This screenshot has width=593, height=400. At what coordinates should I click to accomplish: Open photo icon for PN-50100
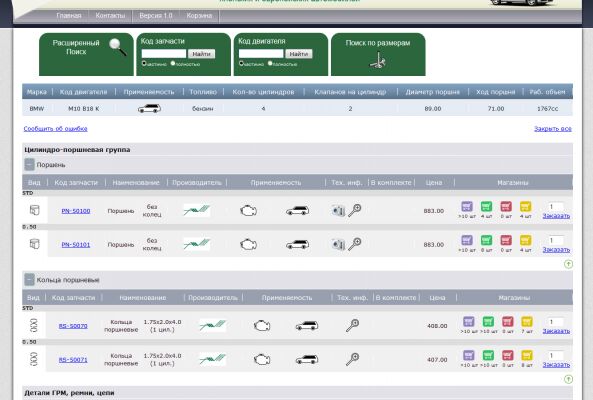click(x=338, y=211)
